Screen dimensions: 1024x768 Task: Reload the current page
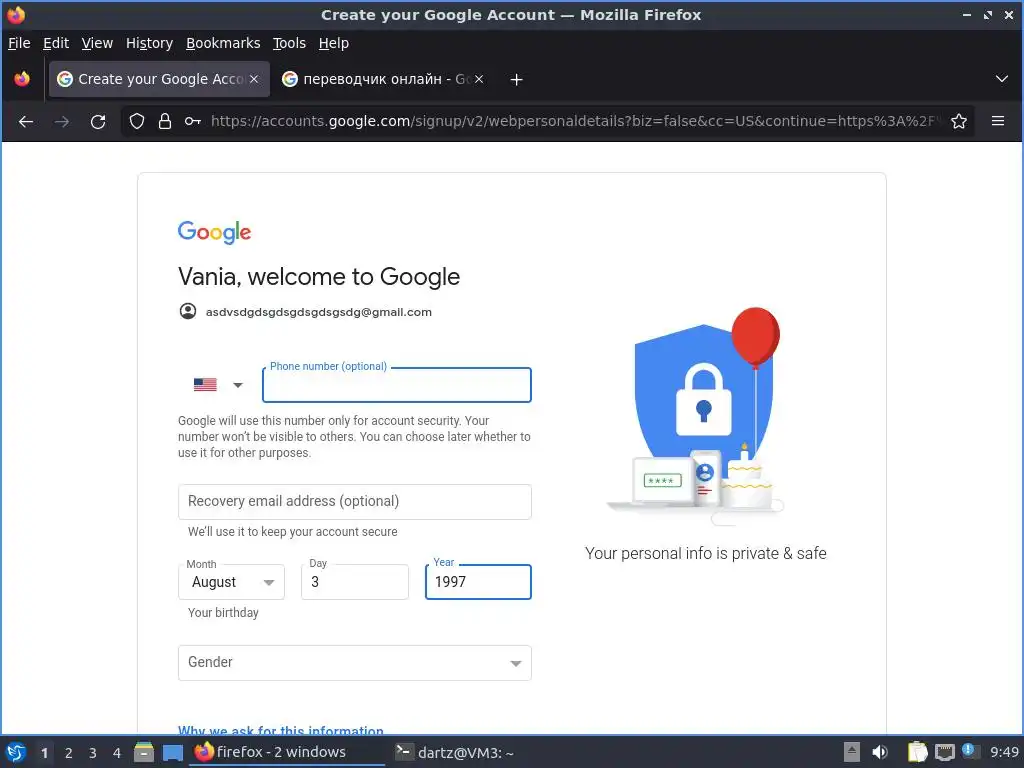(x=98, y=121)
